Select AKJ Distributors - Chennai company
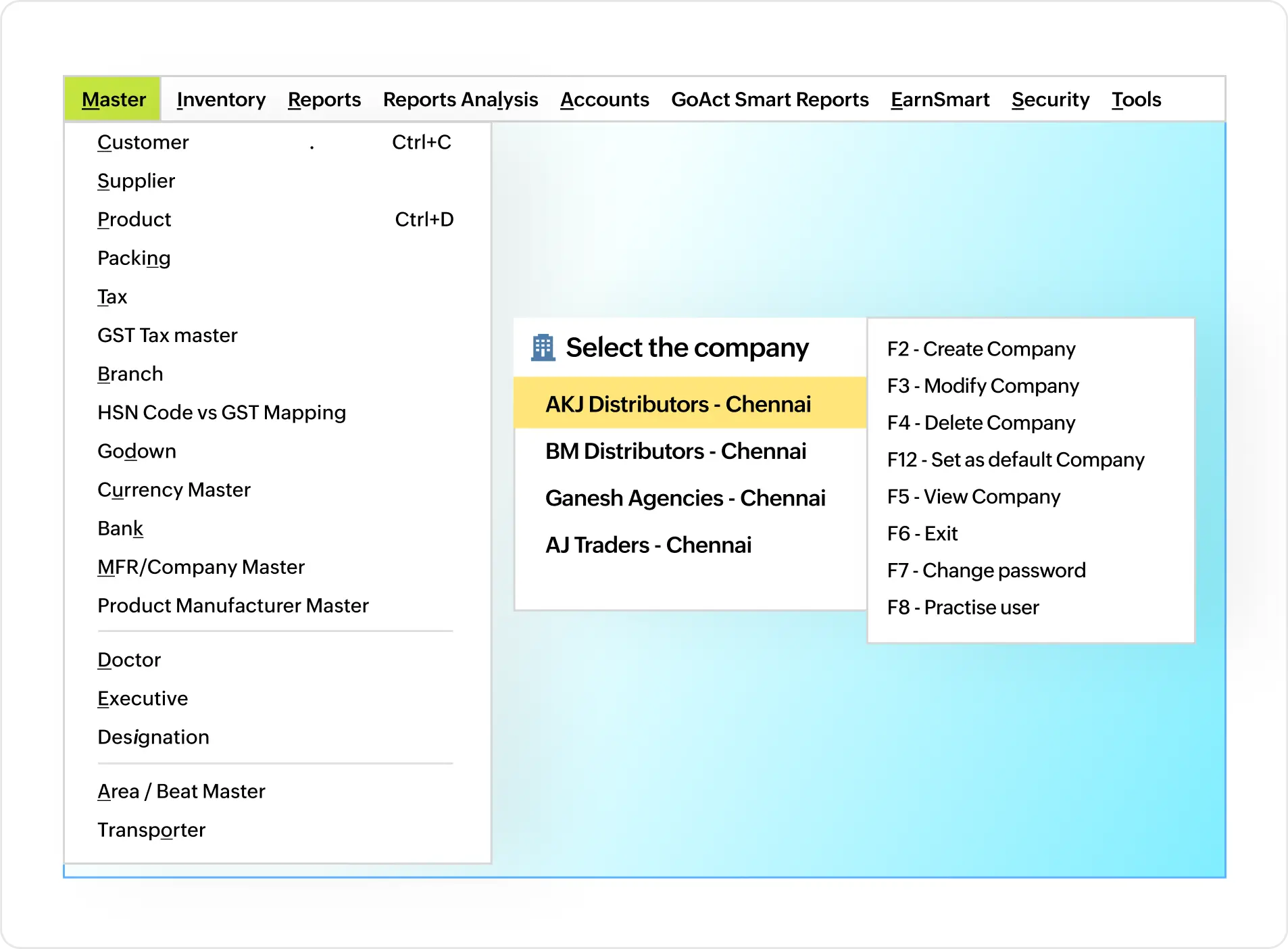Image resolution: width=1288 pixels, height=949 pixels. (677, 404)
